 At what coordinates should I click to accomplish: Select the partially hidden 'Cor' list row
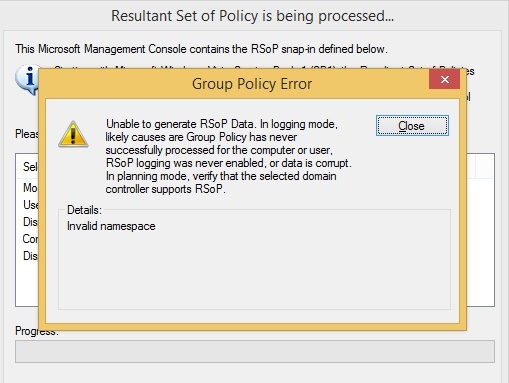coord(30,239)
